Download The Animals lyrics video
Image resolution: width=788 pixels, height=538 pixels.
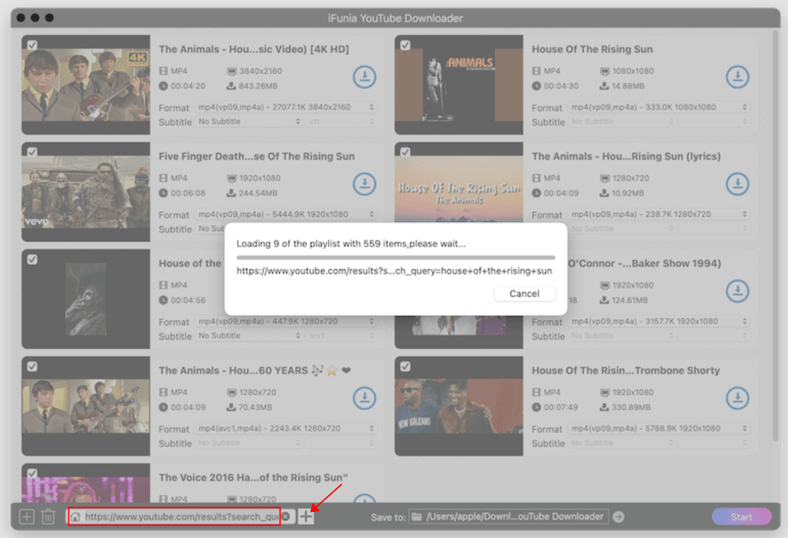point(737,184)
